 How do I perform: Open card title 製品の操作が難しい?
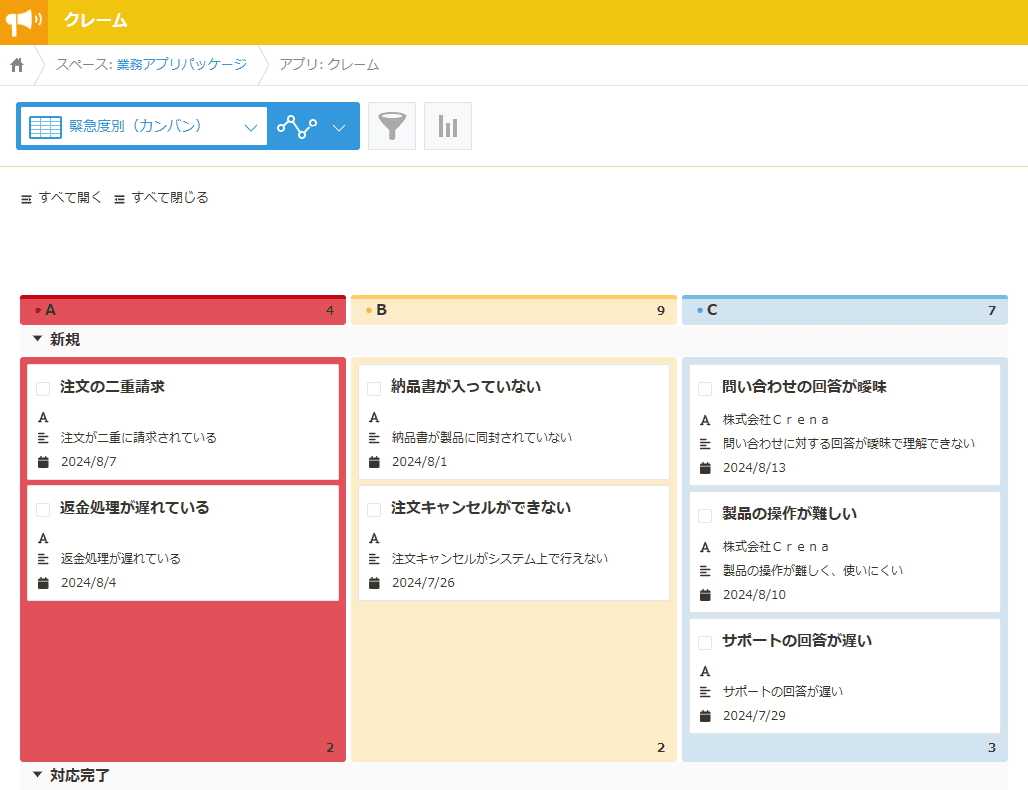coord(789,513)
